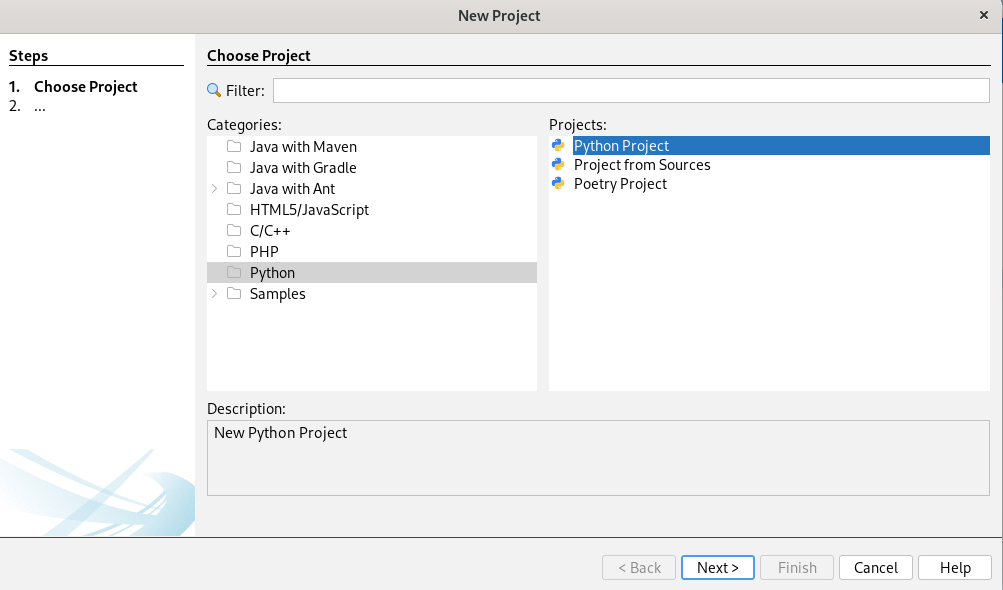Select the Java with Gradle category

point(302,168)
